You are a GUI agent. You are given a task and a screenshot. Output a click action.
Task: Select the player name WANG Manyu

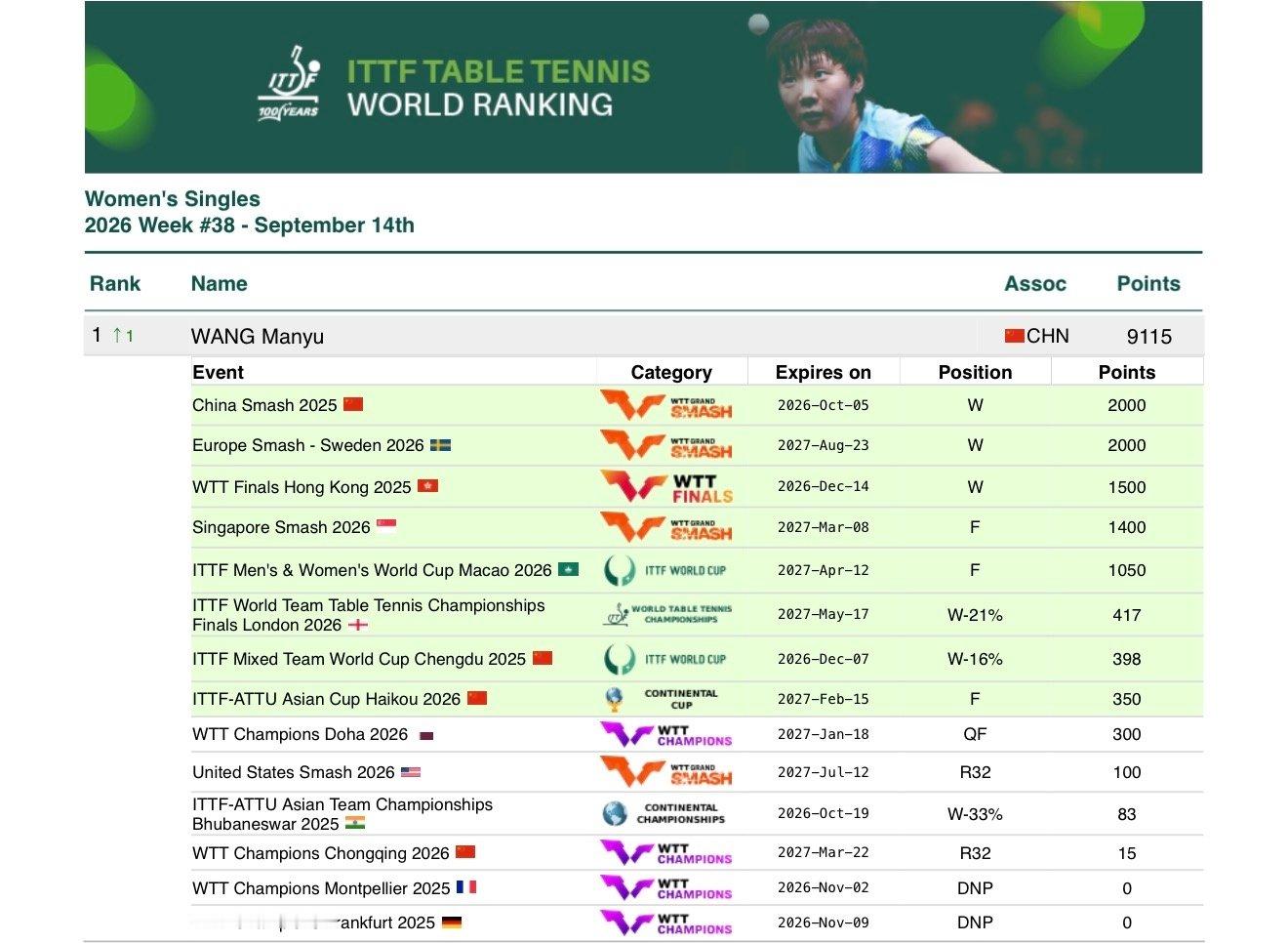(258, 337)
